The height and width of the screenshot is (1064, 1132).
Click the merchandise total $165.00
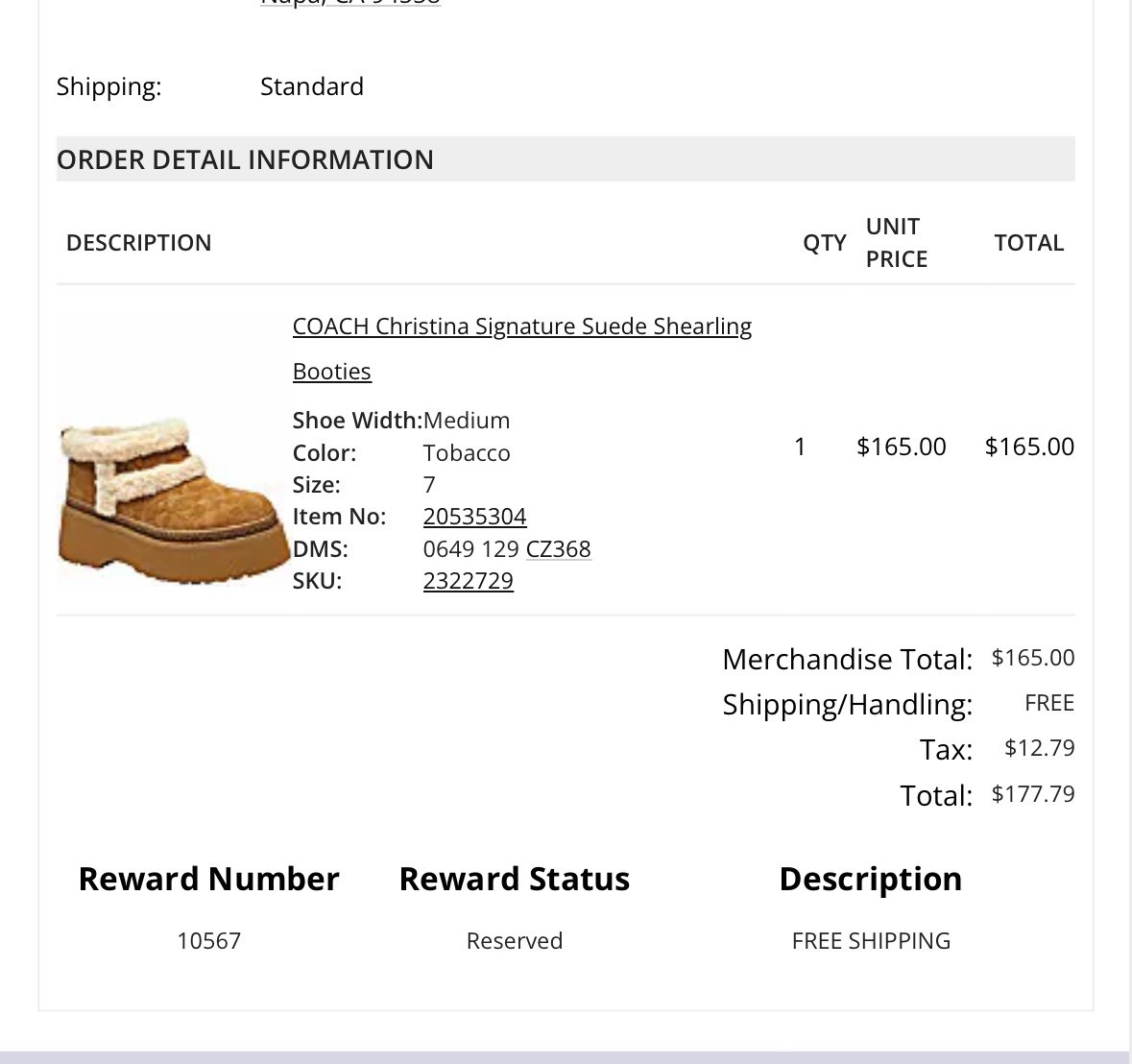tap(1033, 658)
